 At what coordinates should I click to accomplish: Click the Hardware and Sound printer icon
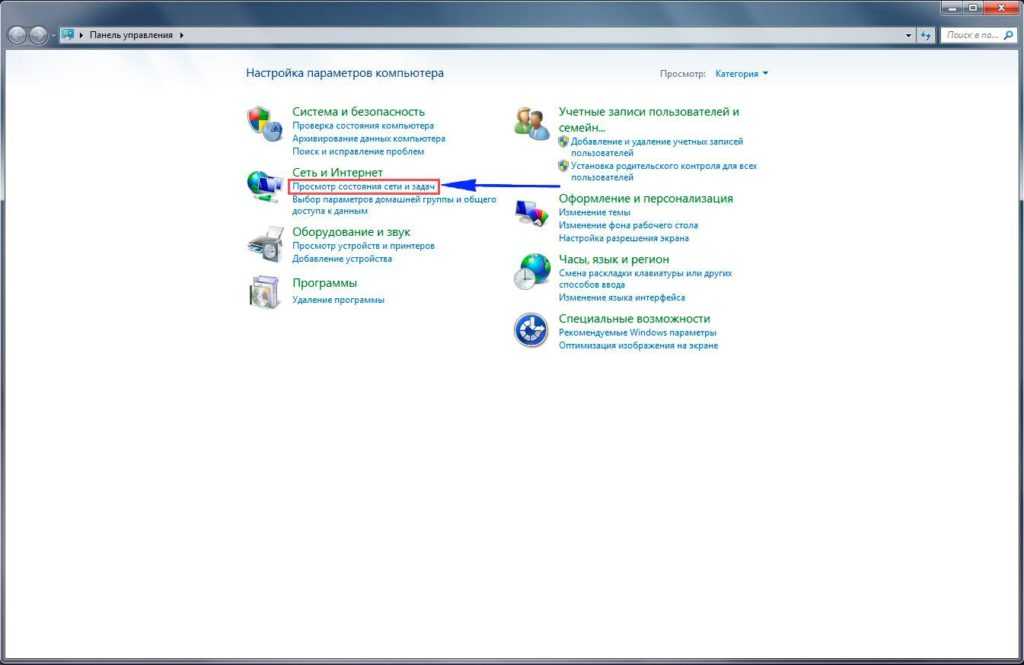click(x=262, y=243)
